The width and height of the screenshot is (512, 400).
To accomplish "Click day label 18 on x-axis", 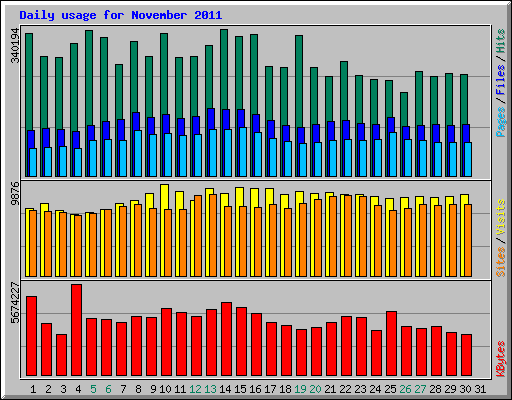I will [285, 389].
